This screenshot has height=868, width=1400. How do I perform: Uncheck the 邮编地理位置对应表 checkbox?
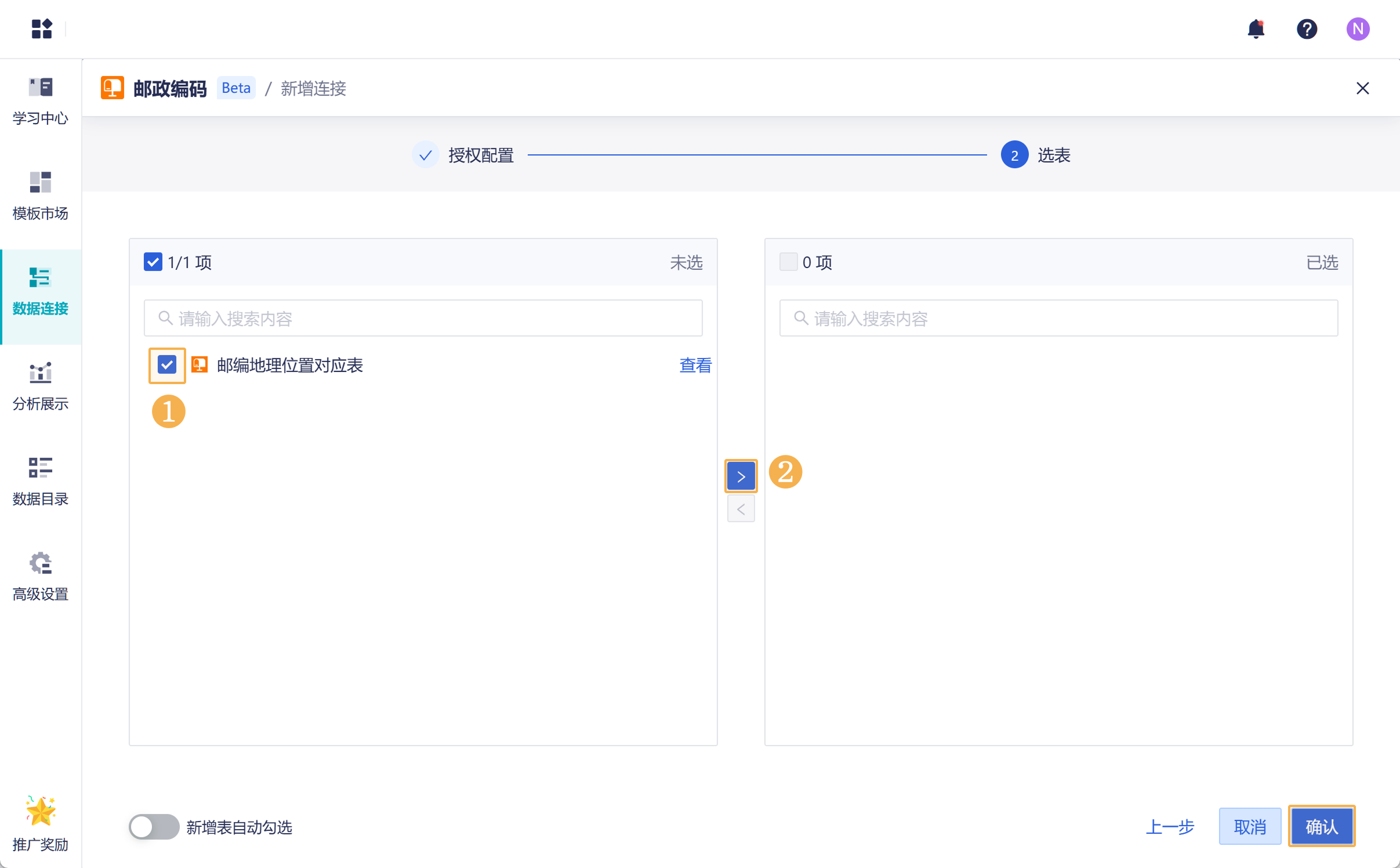click(x=167, y=365)
